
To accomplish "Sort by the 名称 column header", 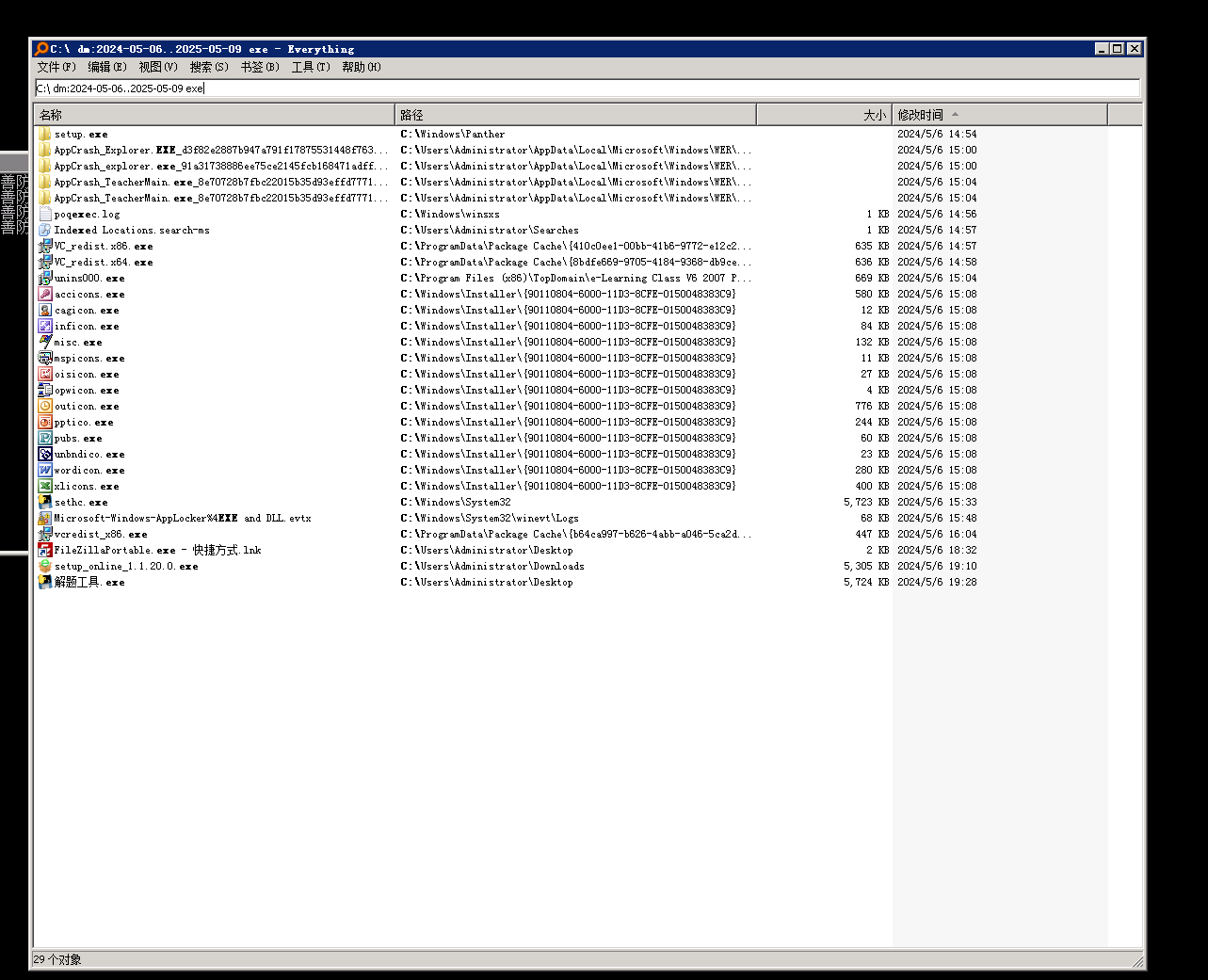I will [x=215, y=115].
